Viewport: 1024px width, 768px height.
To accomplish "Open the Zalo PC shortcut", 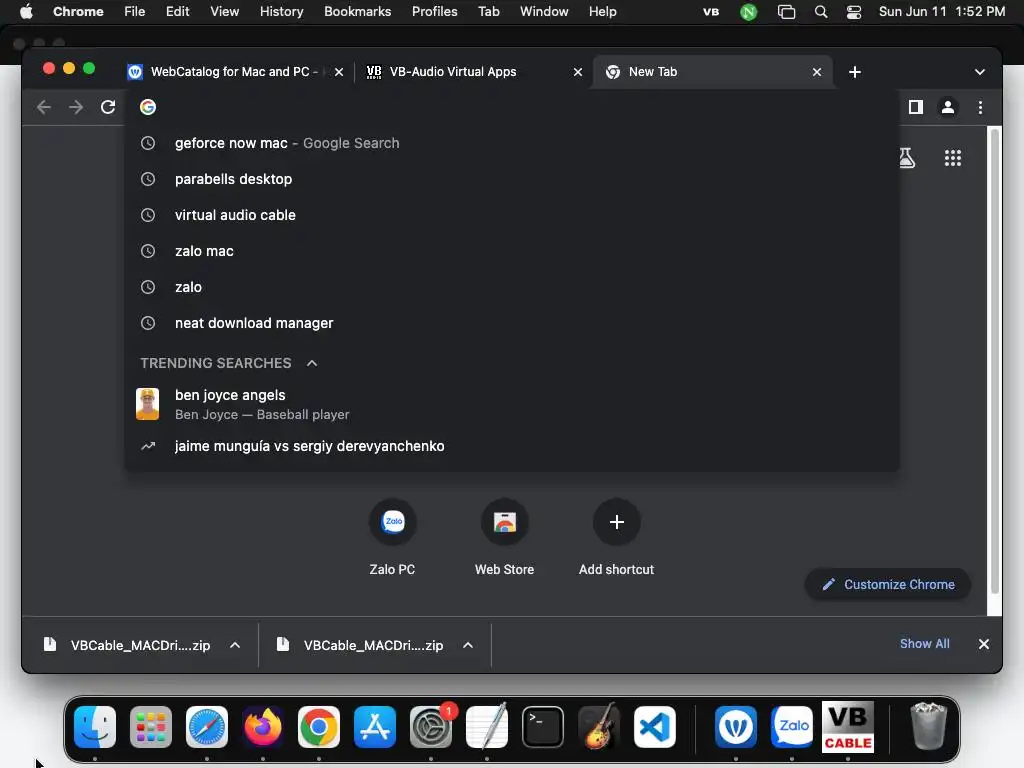I will coord(392,538).
